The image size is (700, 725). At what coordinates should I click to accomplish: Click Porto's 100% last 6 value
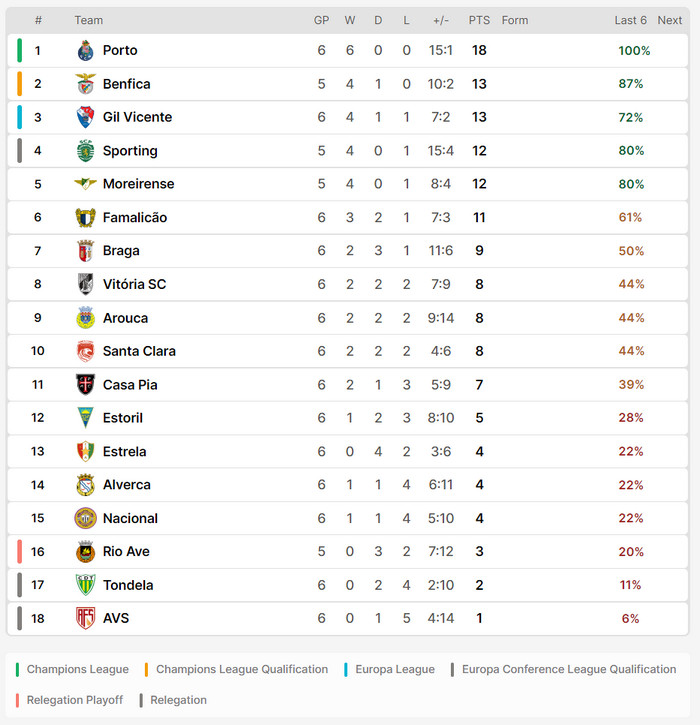634,51
